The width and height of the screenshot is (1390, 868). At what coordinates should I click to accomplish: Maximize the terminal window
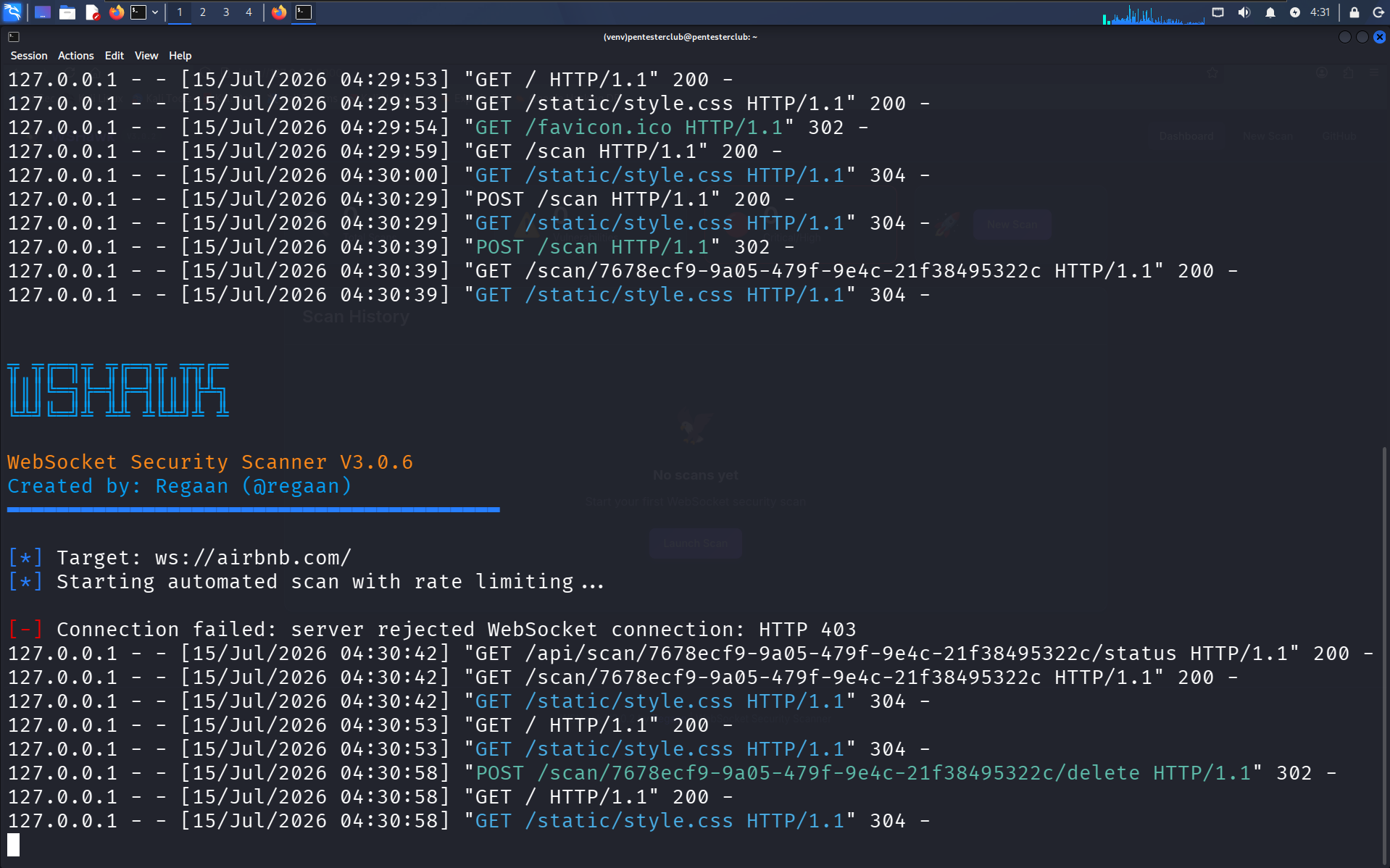(x=1362, y=37)
